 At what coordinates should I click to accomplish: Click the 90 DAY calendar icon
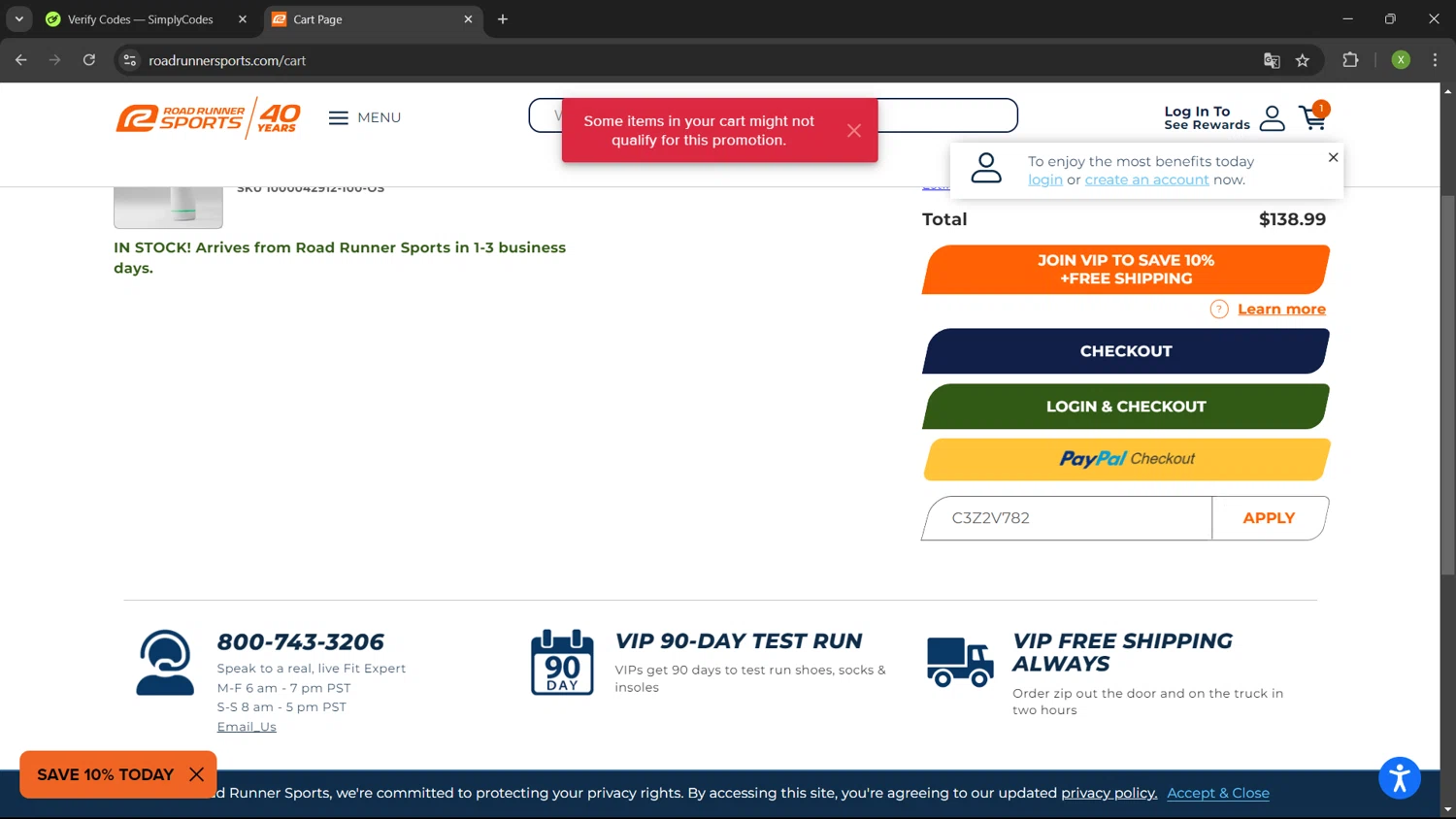pos(562,663)
